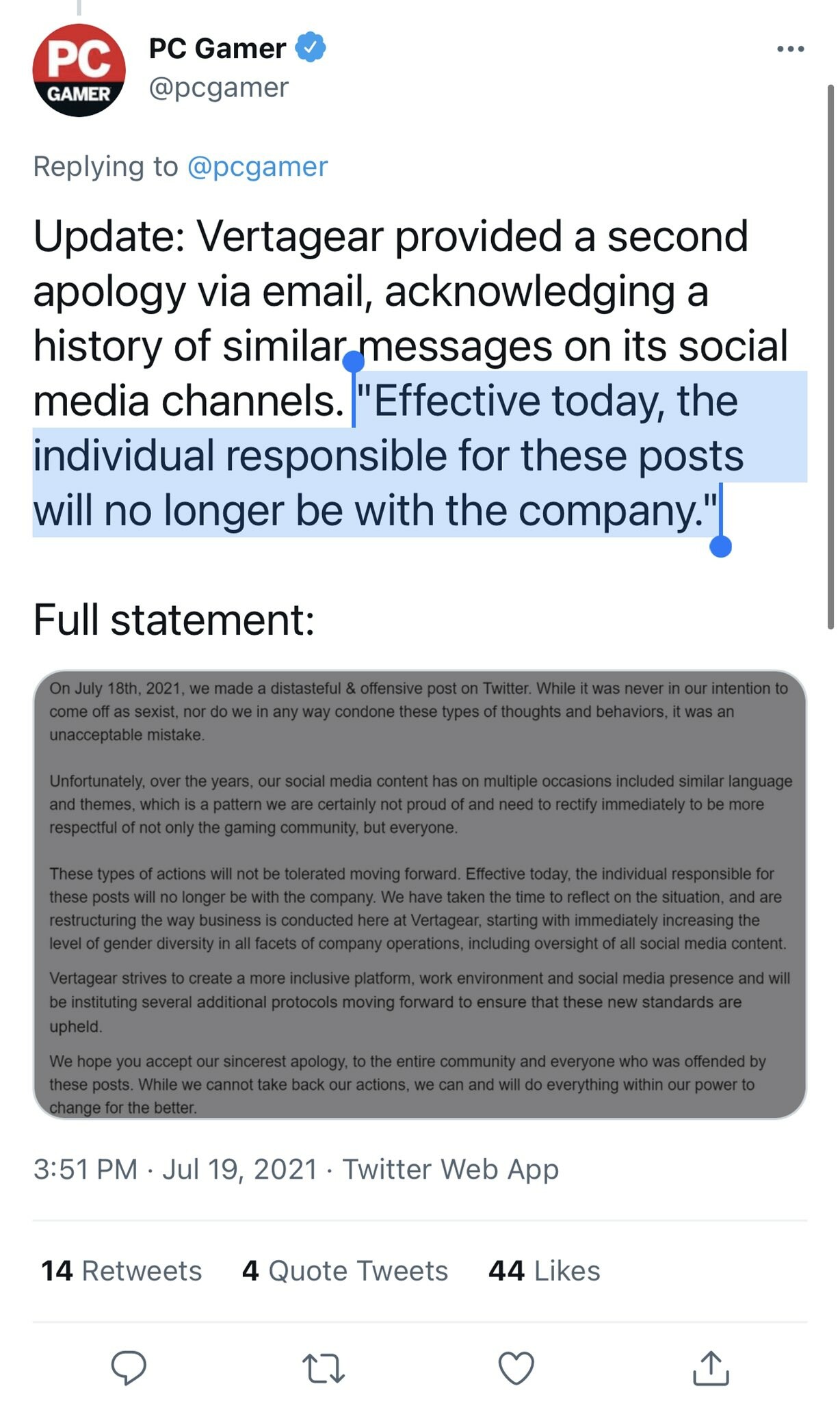Viewport: 840px width, 1401px height.
Task: Tap the PC Gamer profile avatar
Action: (x=79, y=70)
